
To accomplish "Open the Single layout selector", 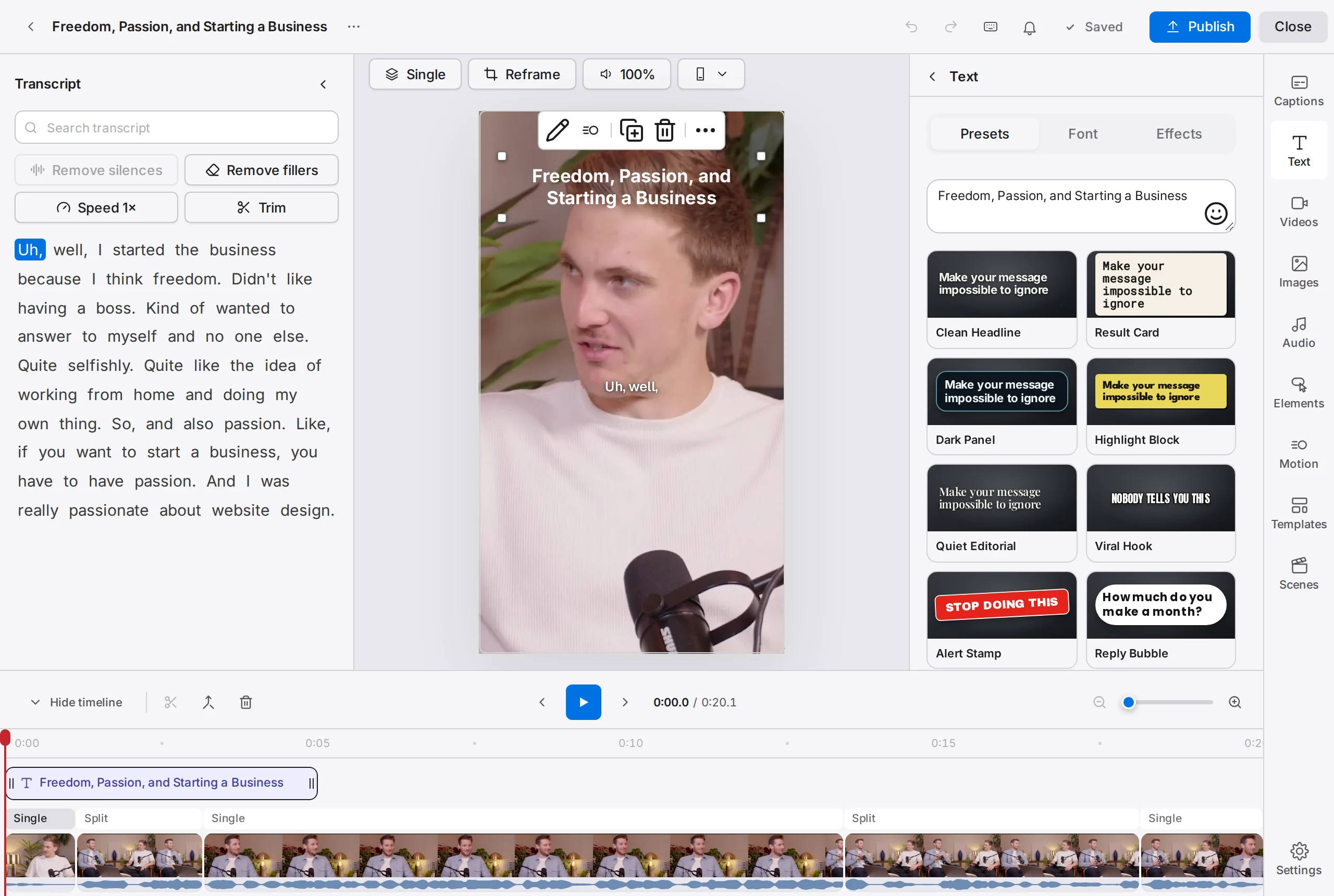I will [415, 74].
